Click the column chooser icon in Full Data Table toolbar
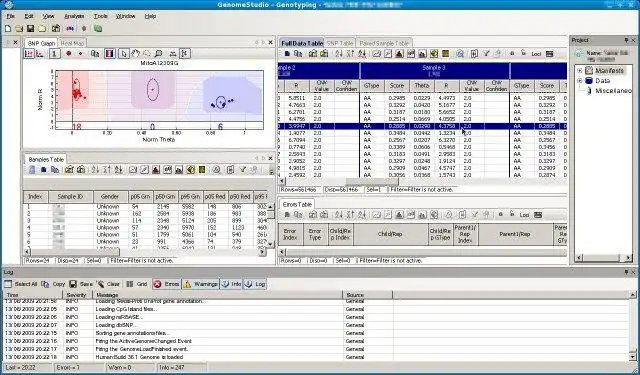This screenshot has height=375, width=640. tap(474, 53)
